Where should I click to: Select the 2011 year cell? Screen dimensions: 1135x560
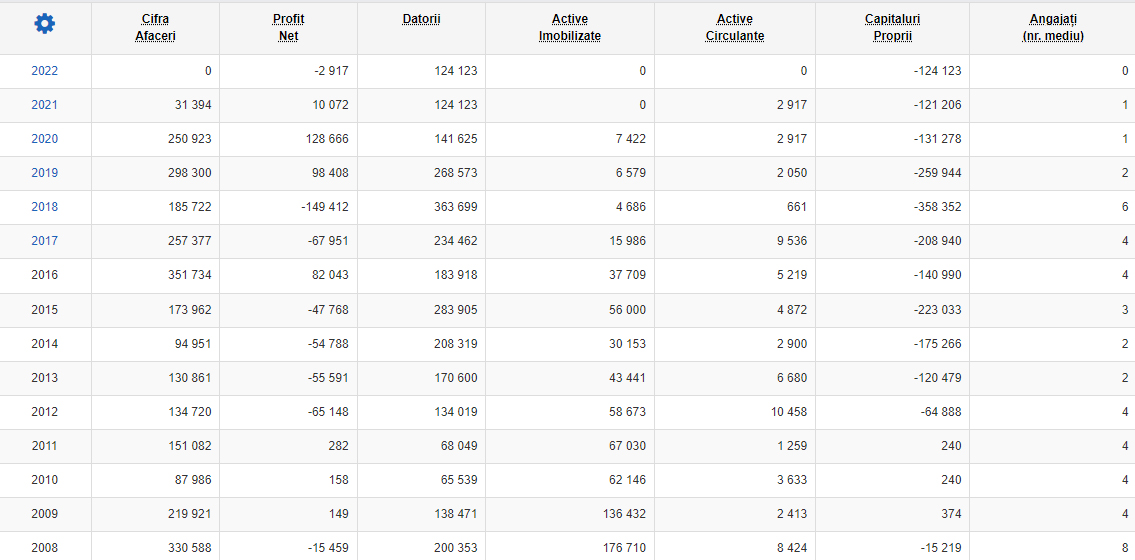(45, 446)
